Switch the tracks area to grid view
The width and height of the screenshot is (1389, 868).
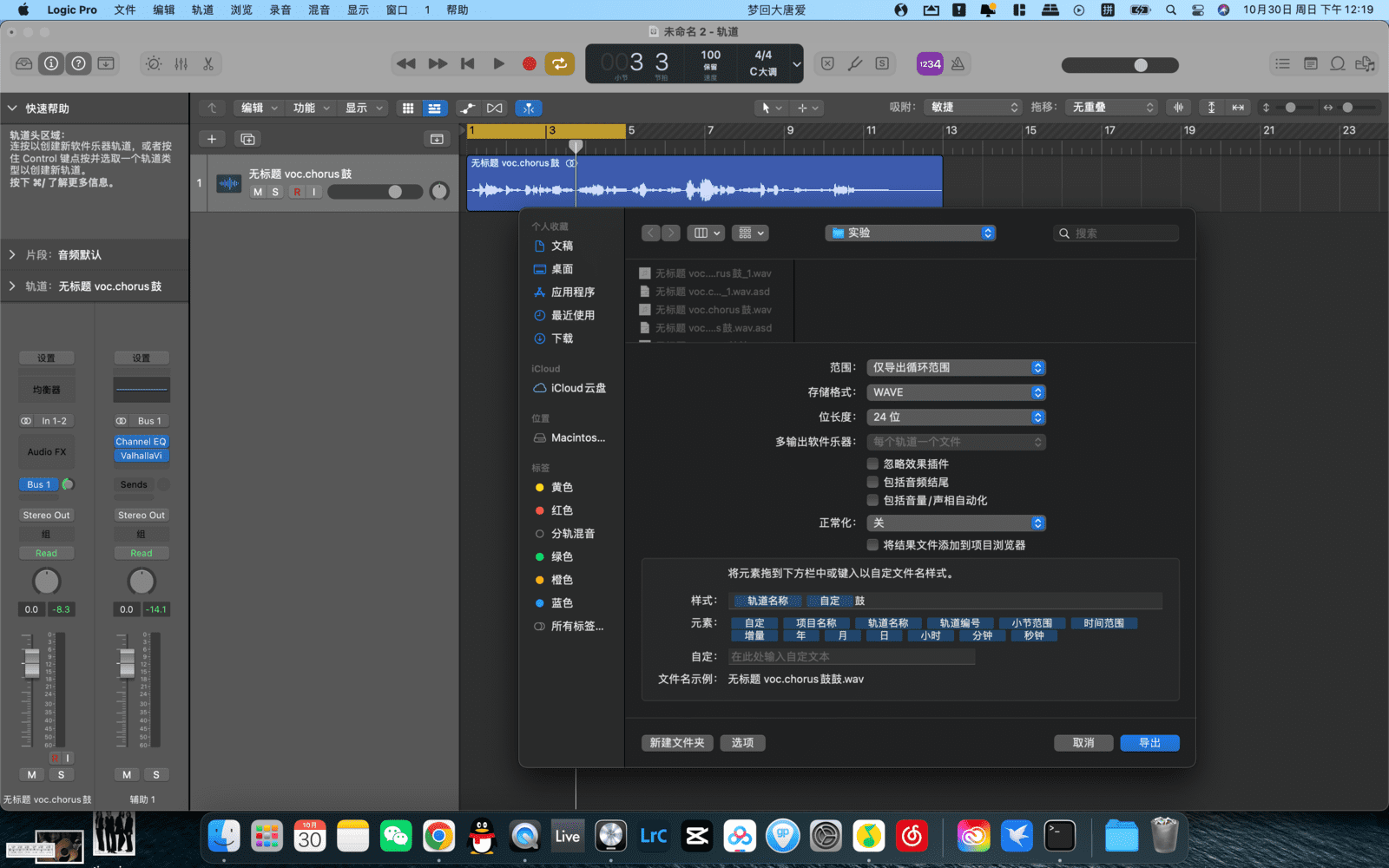coord(407,108)
